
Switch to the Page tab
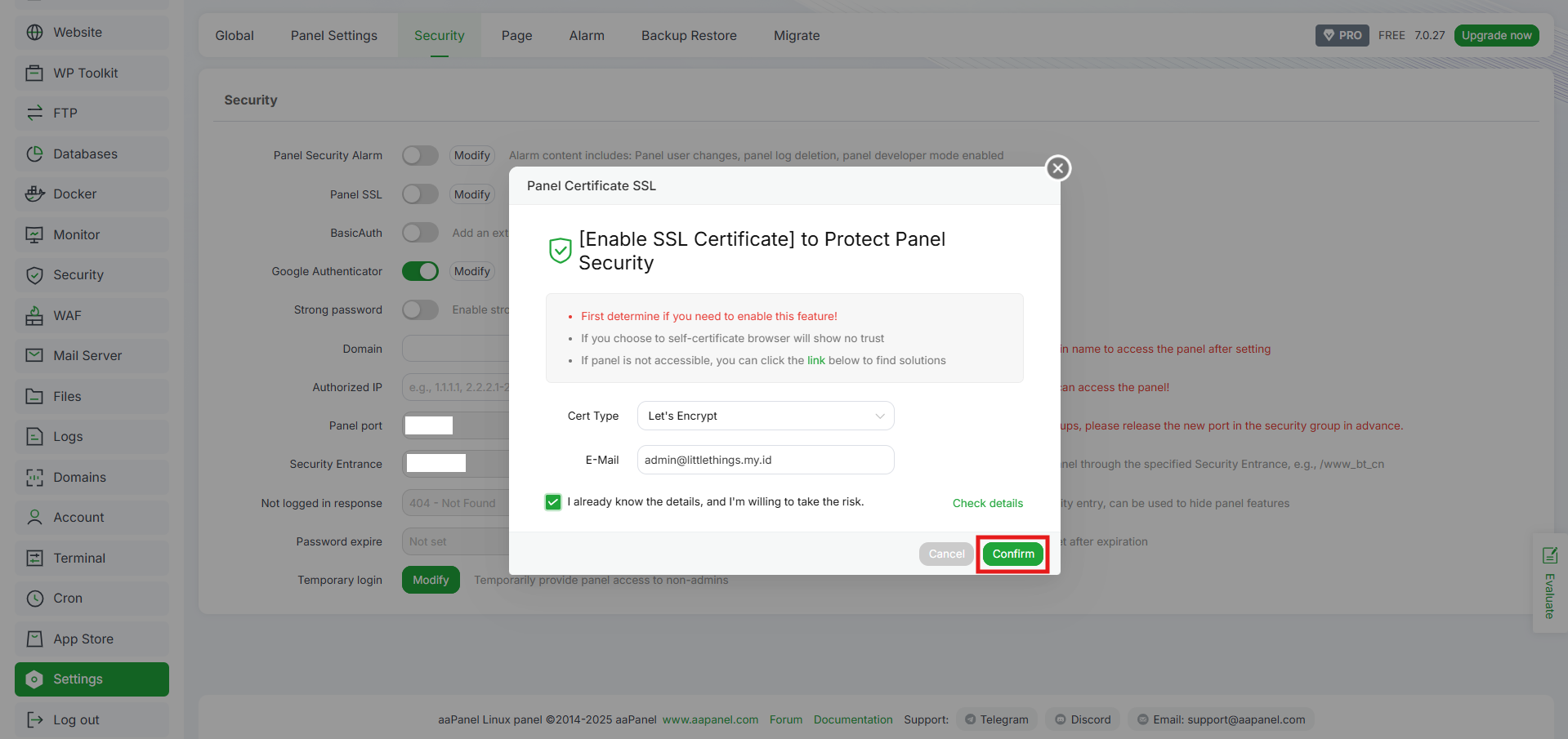coord(517,35)
